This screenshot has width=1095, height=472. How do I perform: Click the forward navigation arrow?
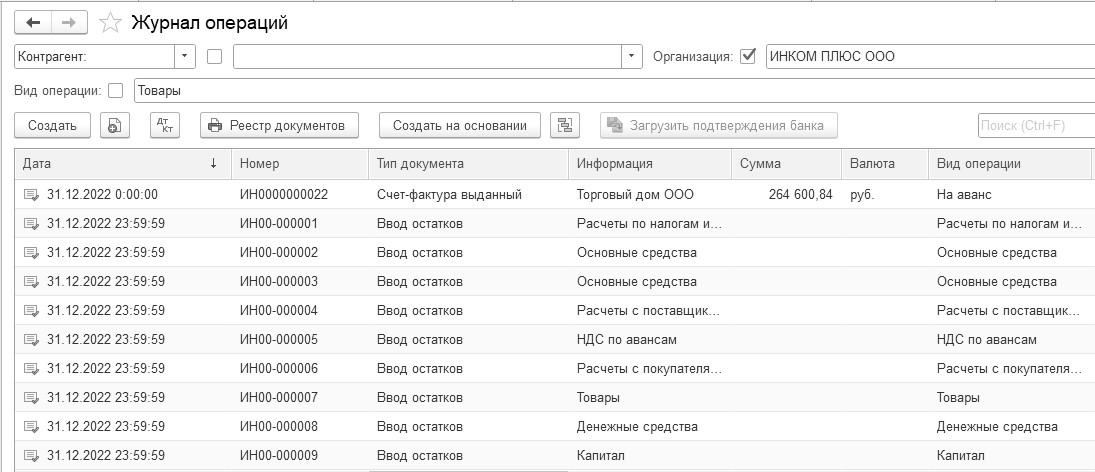[x=69, y=22]
